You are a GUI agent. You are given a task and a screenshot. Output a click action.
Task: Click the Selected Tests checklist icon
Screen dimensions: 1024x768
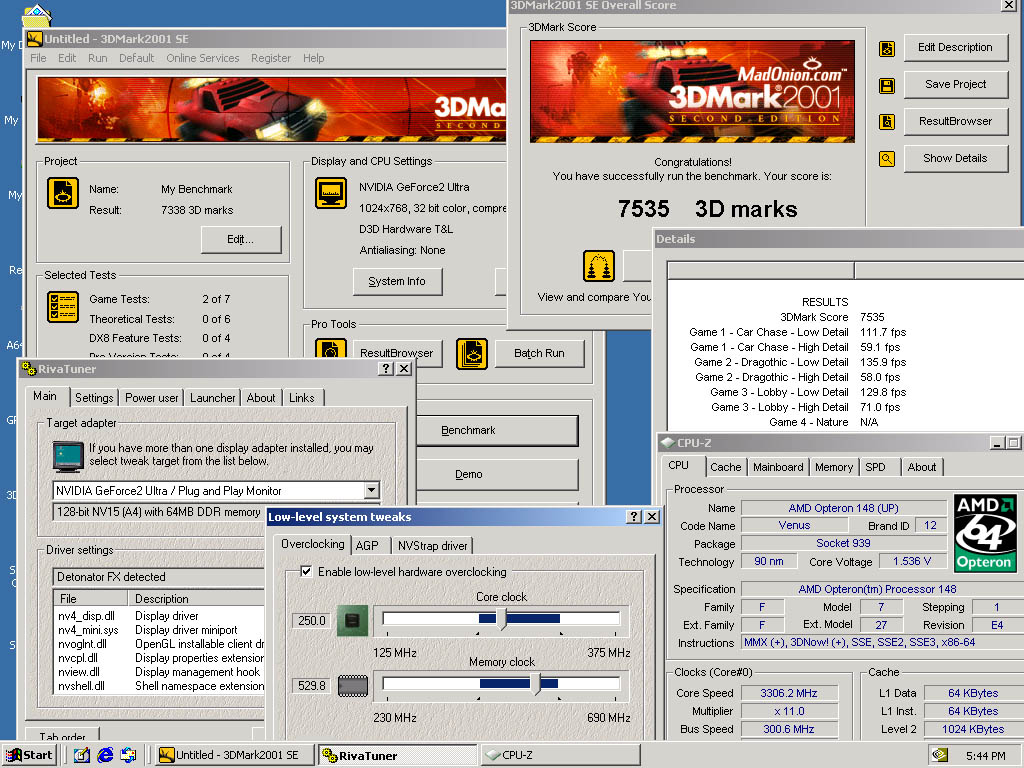point(63,308)
